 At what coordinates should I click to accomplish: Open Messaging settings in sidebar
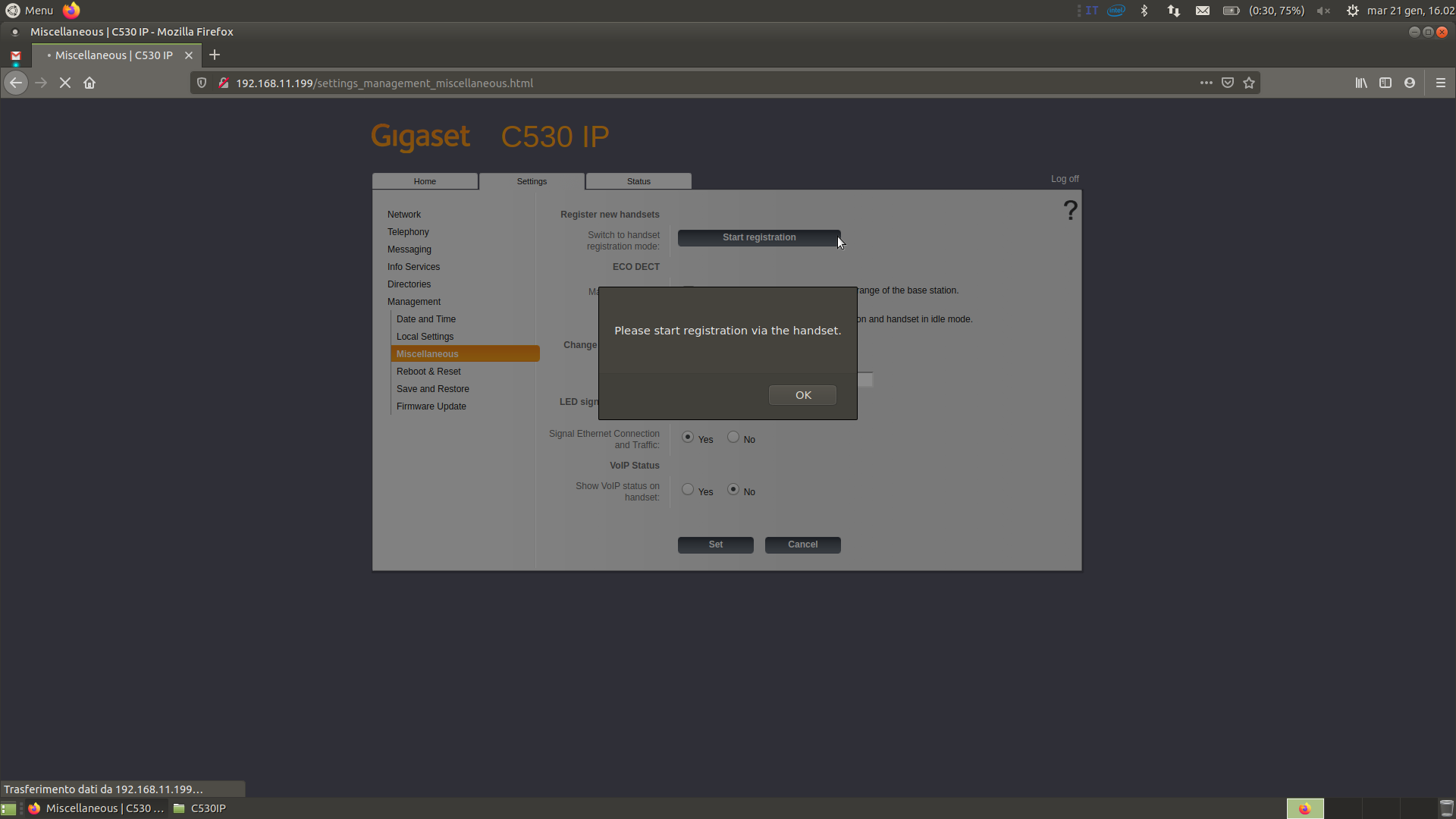(409, 249)
